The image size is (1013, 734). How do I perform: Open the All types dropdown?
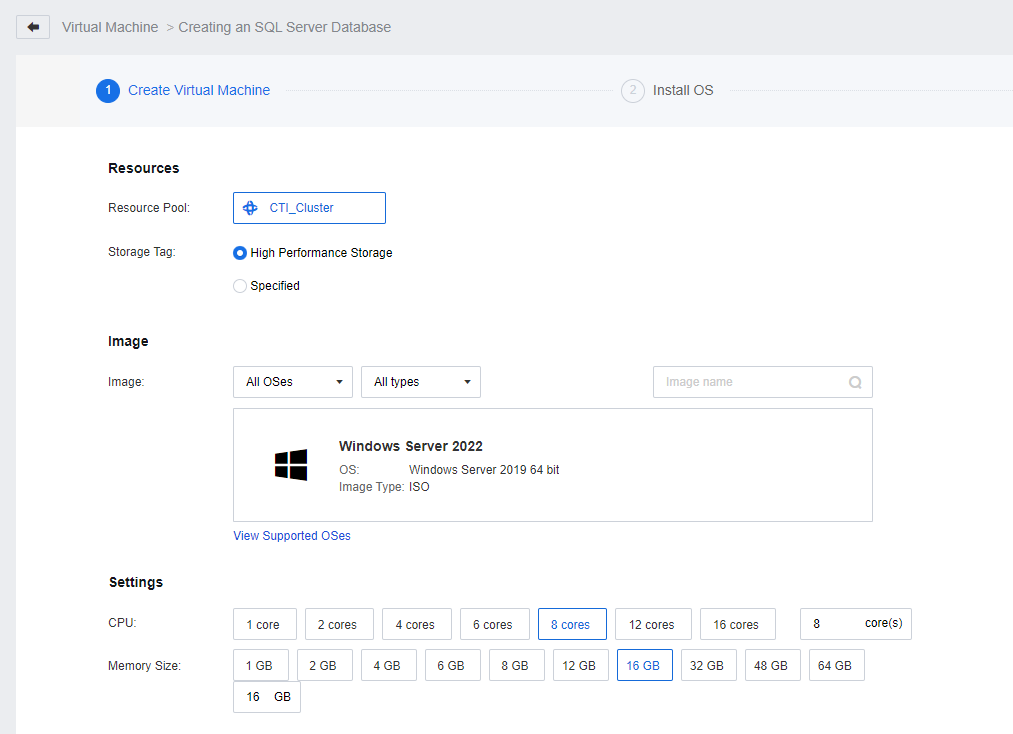pyautogui.click(x=421, y=382)
